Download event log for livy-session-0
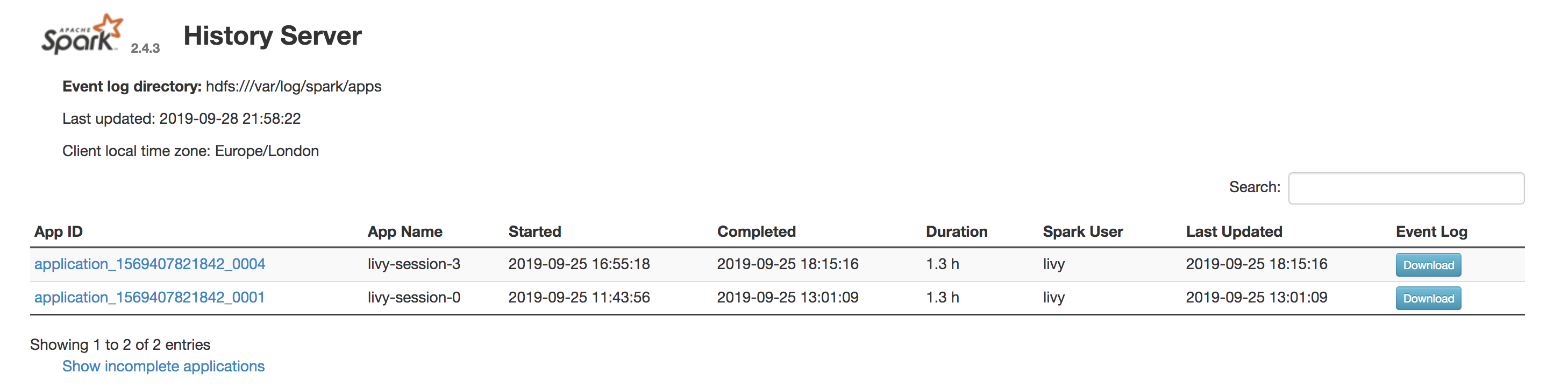Image resolution: width=1568 pixels, height=387 pixels. coord(1428,299)
